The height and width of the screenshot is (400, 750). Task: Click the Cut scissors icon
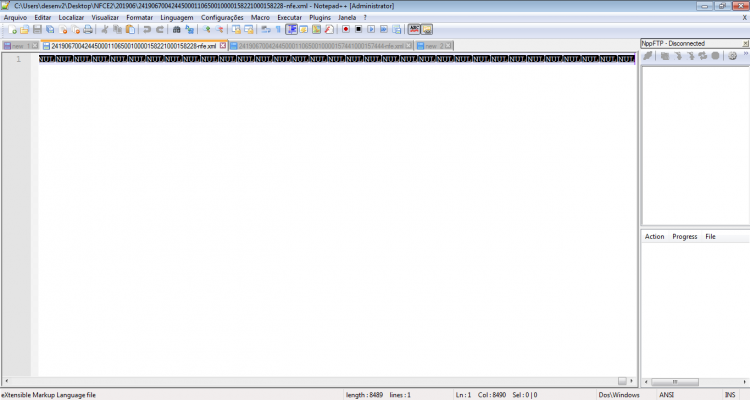click(x=104, y=30)
